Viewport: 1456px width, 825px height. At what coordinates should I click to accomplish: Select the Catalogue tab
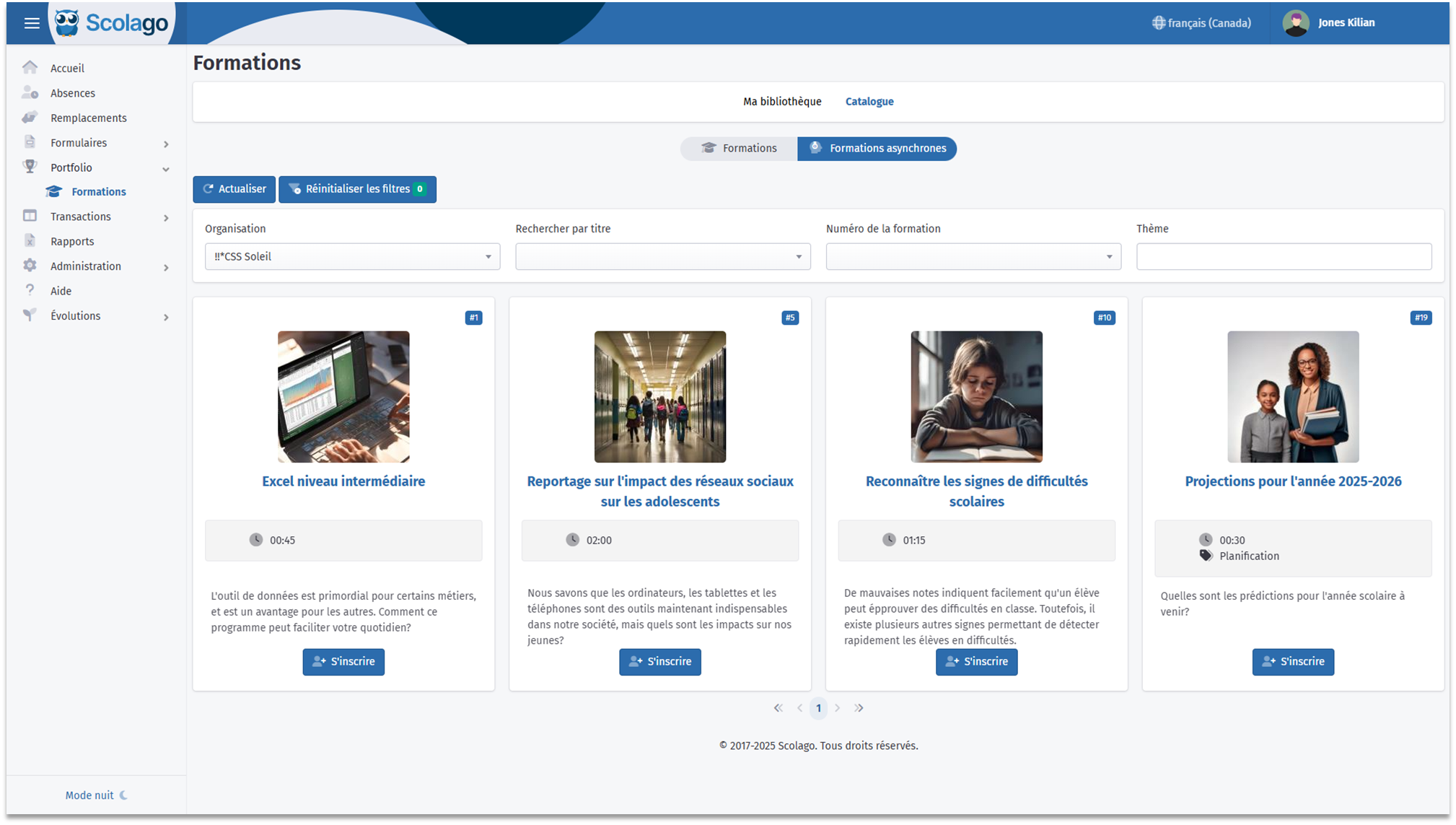[x=869, y=102]
